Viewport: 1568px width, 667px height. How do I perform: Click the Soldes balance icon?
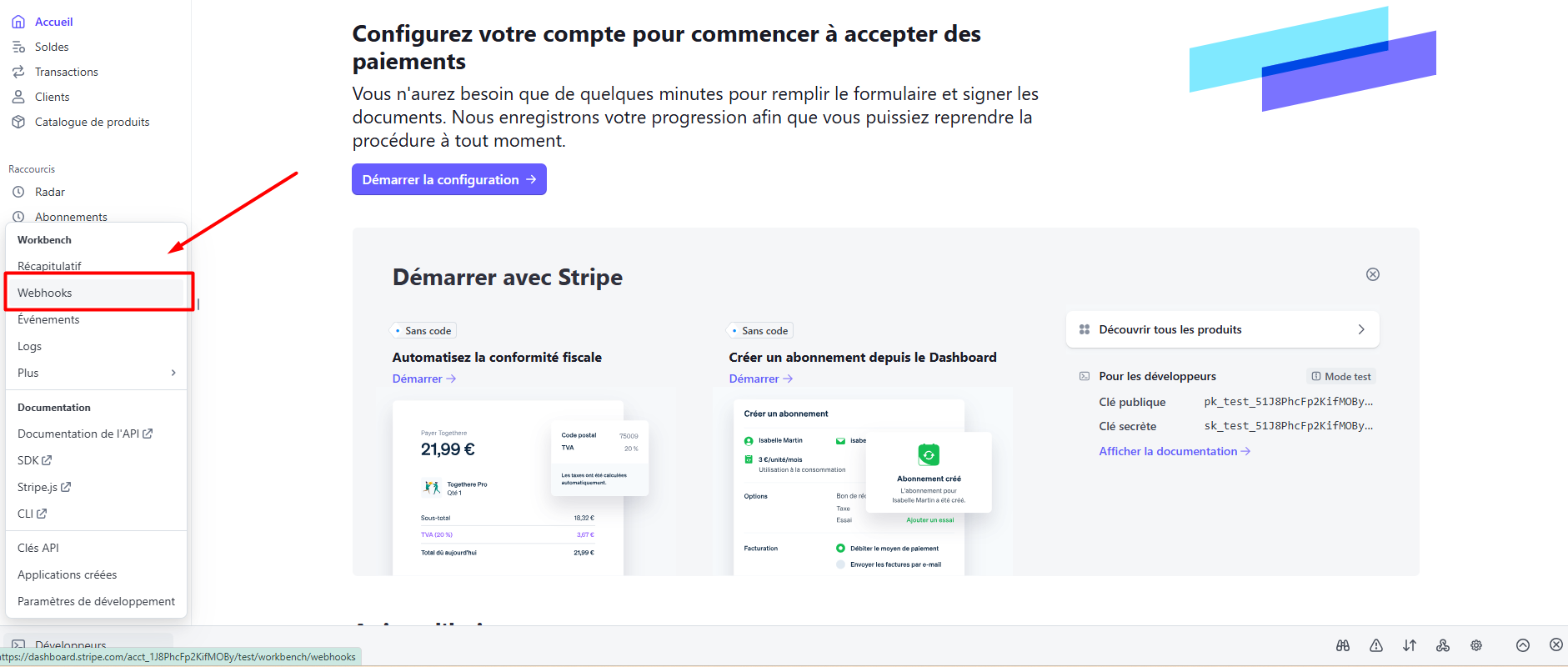pos(18,47)
